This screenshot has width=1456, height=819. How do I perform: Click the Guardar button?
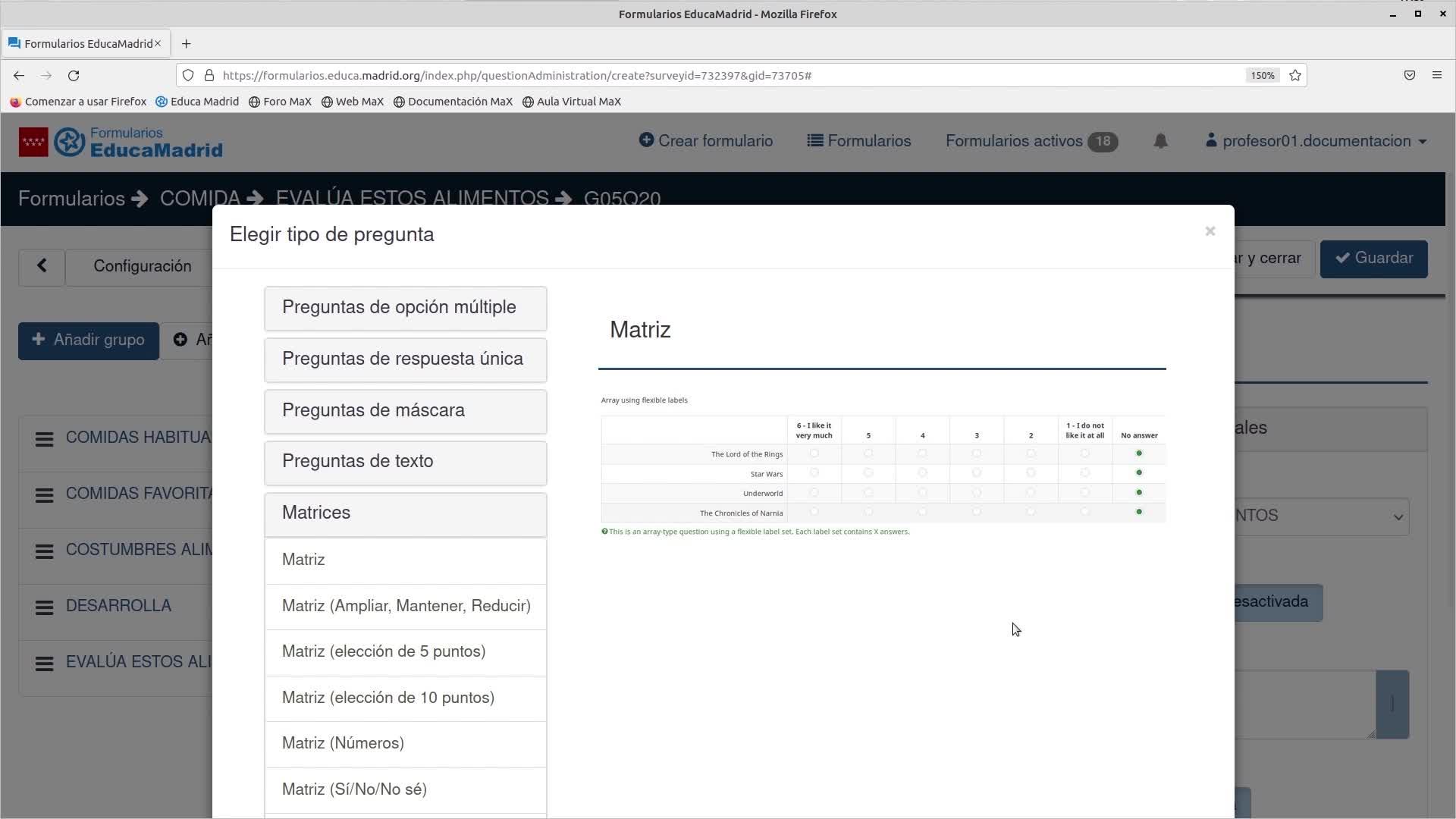1373,259
